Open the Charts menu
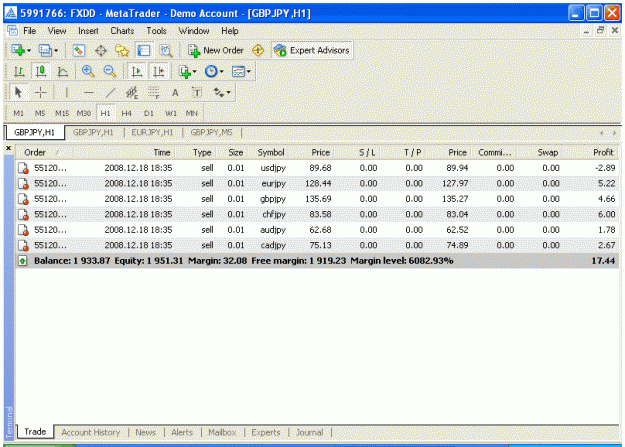This screenshot has width=625, height=447. (122, 31)
